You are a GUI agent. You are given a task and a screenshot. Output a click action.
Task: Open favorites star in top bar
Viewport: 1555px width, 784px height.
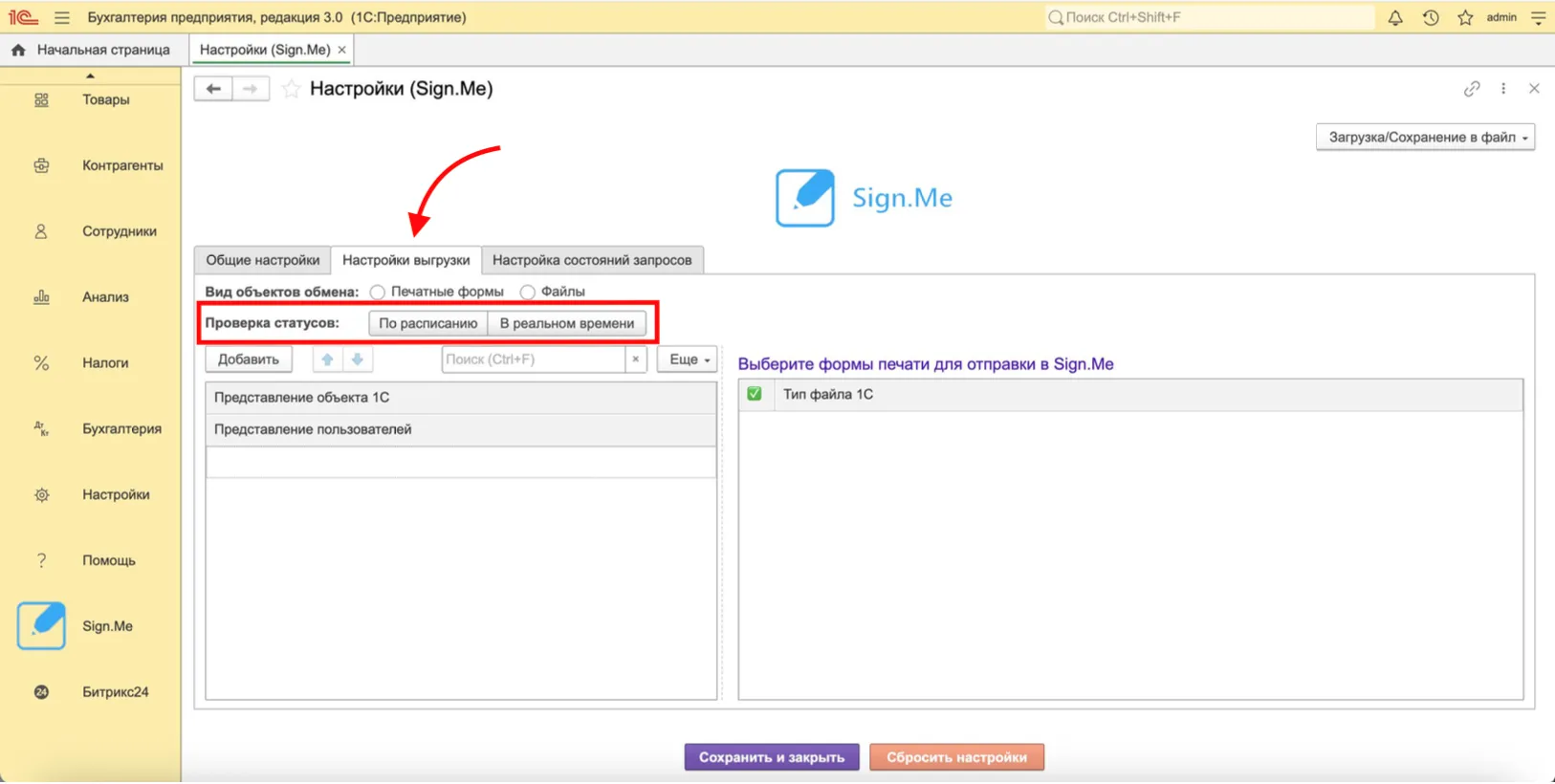(x=1465, y=17)
